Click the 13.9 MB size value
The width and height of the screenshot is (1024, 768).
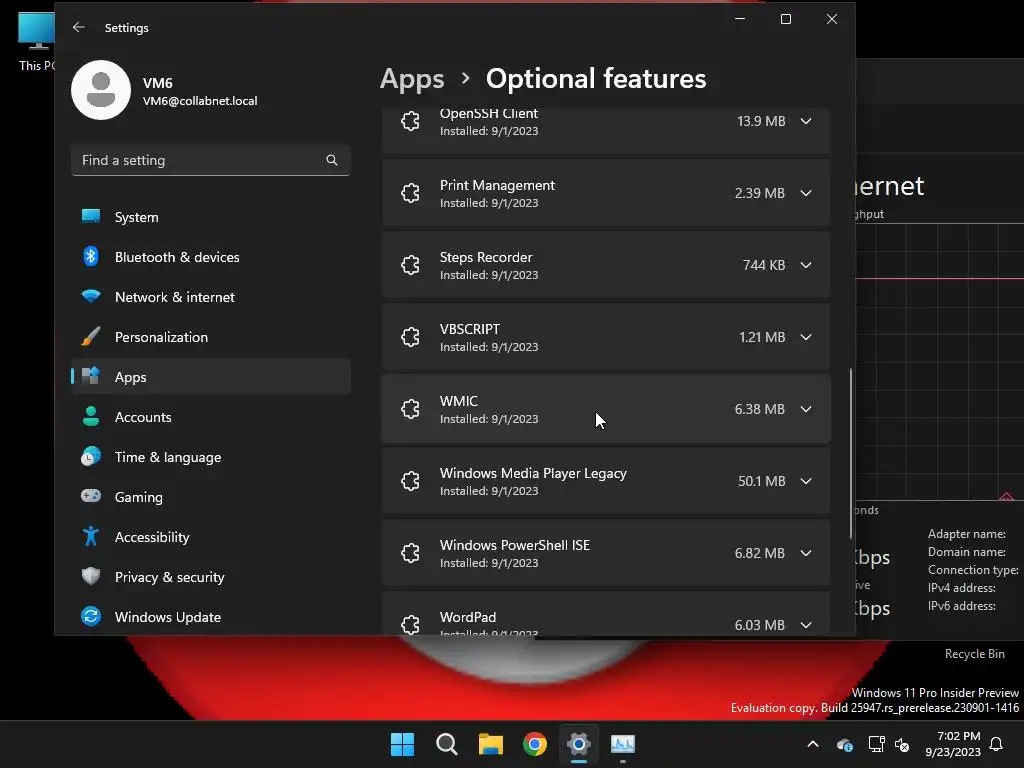click(x=761, y=121)
